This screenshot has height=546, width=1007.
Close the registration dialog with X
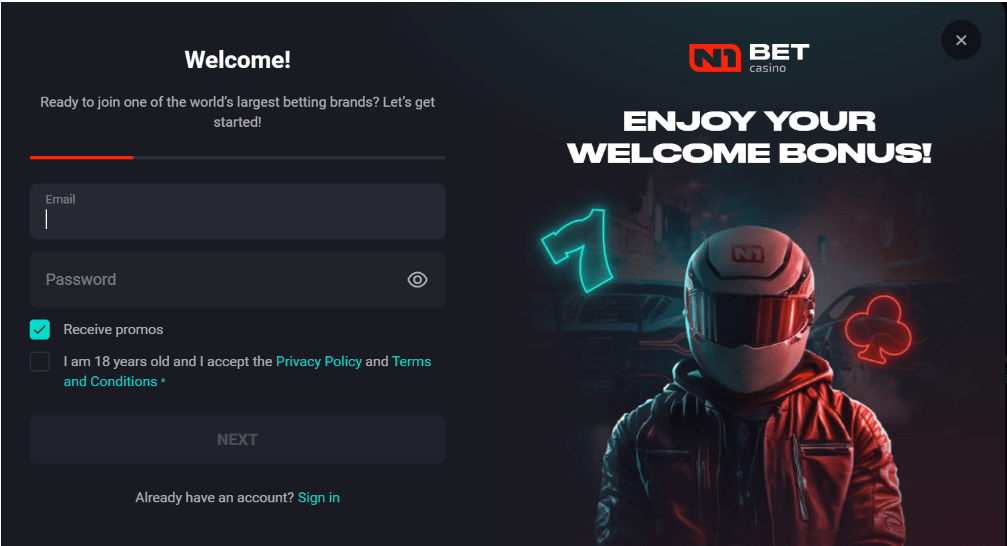pos(961,40)
